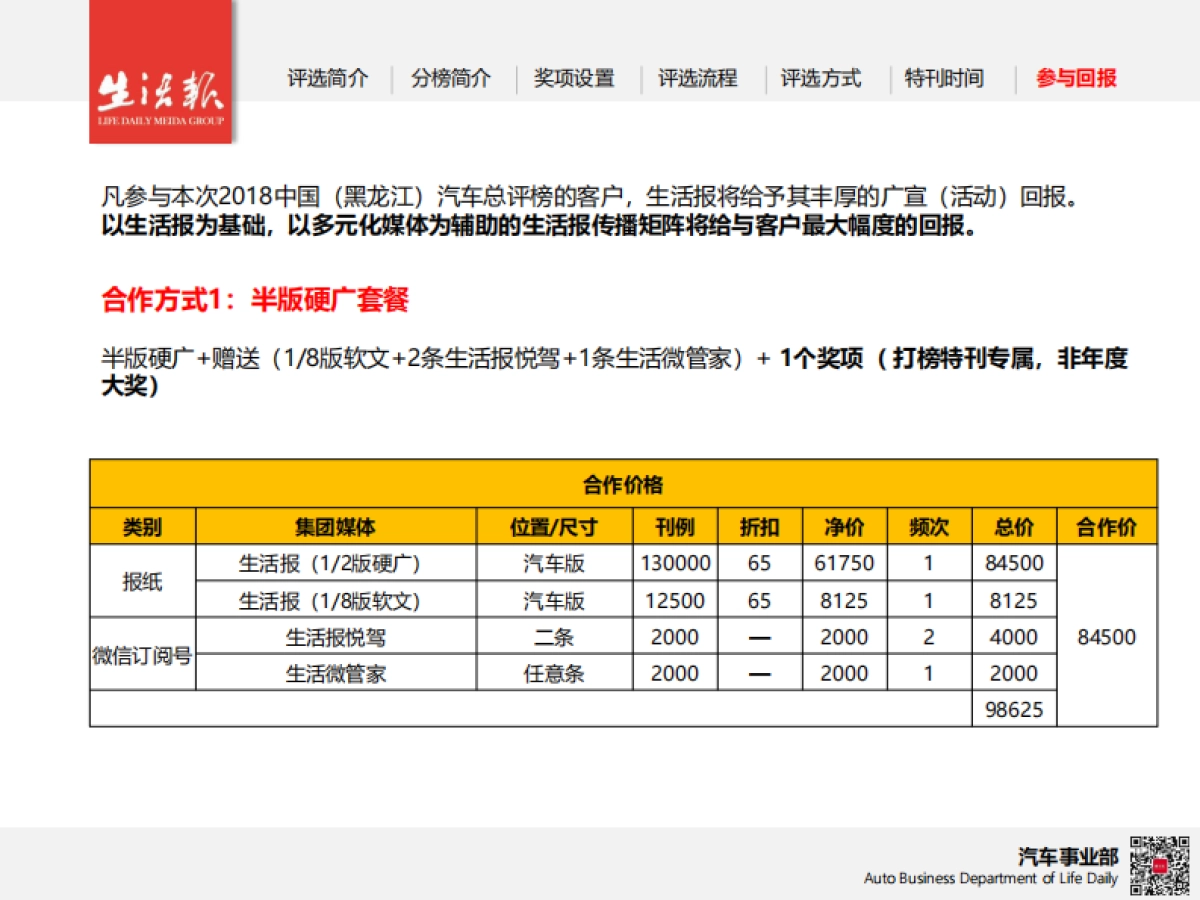Click the 98625 total value cell
This screenshot has height=900, width=1200.
[x=1014, y=710]
